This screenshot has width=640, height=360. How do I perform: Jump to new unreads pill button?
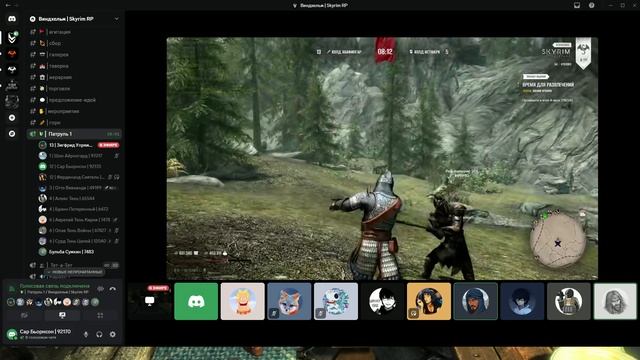pyautogui.click(x=74, y=272)
